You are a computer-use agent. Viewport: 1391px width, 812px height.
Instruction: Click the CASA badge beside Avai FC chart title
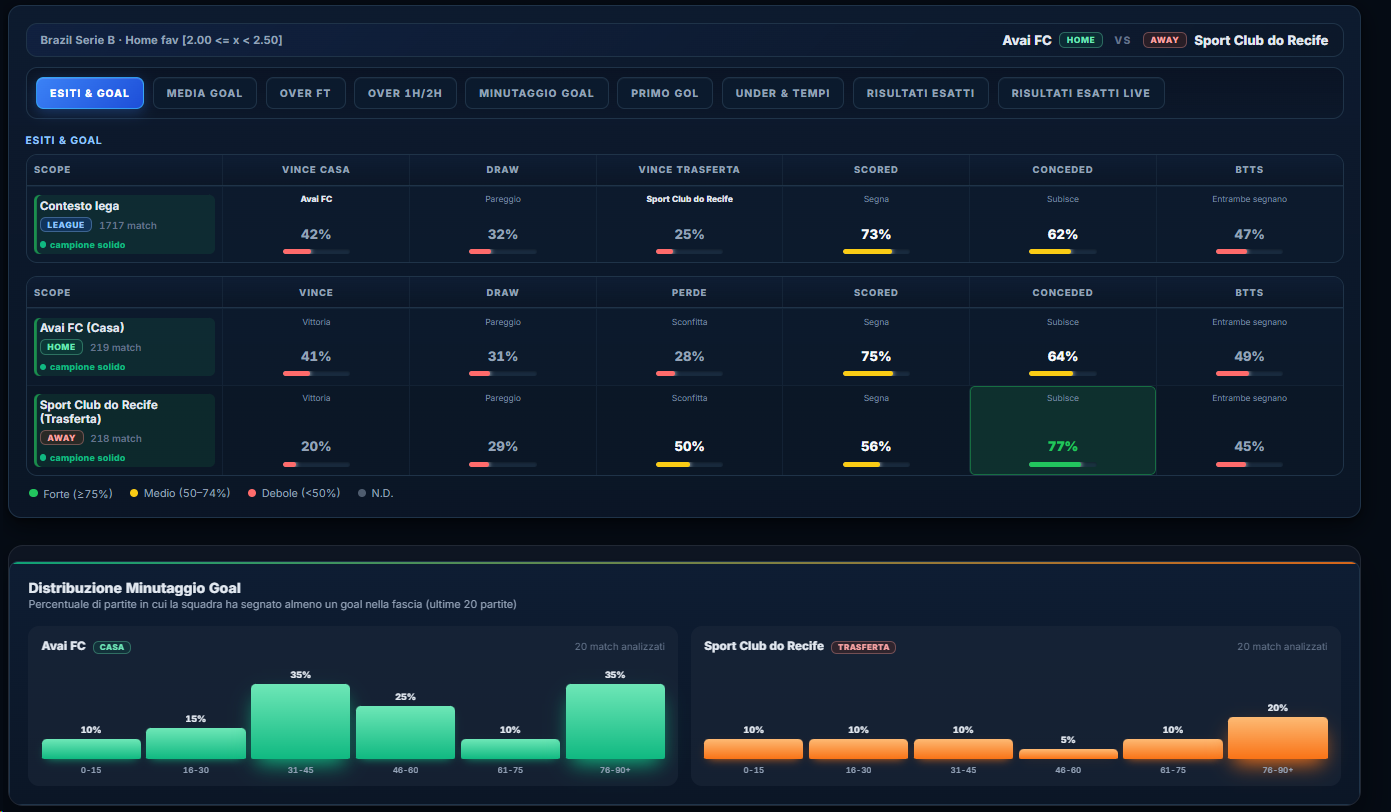tap(112, 647)
